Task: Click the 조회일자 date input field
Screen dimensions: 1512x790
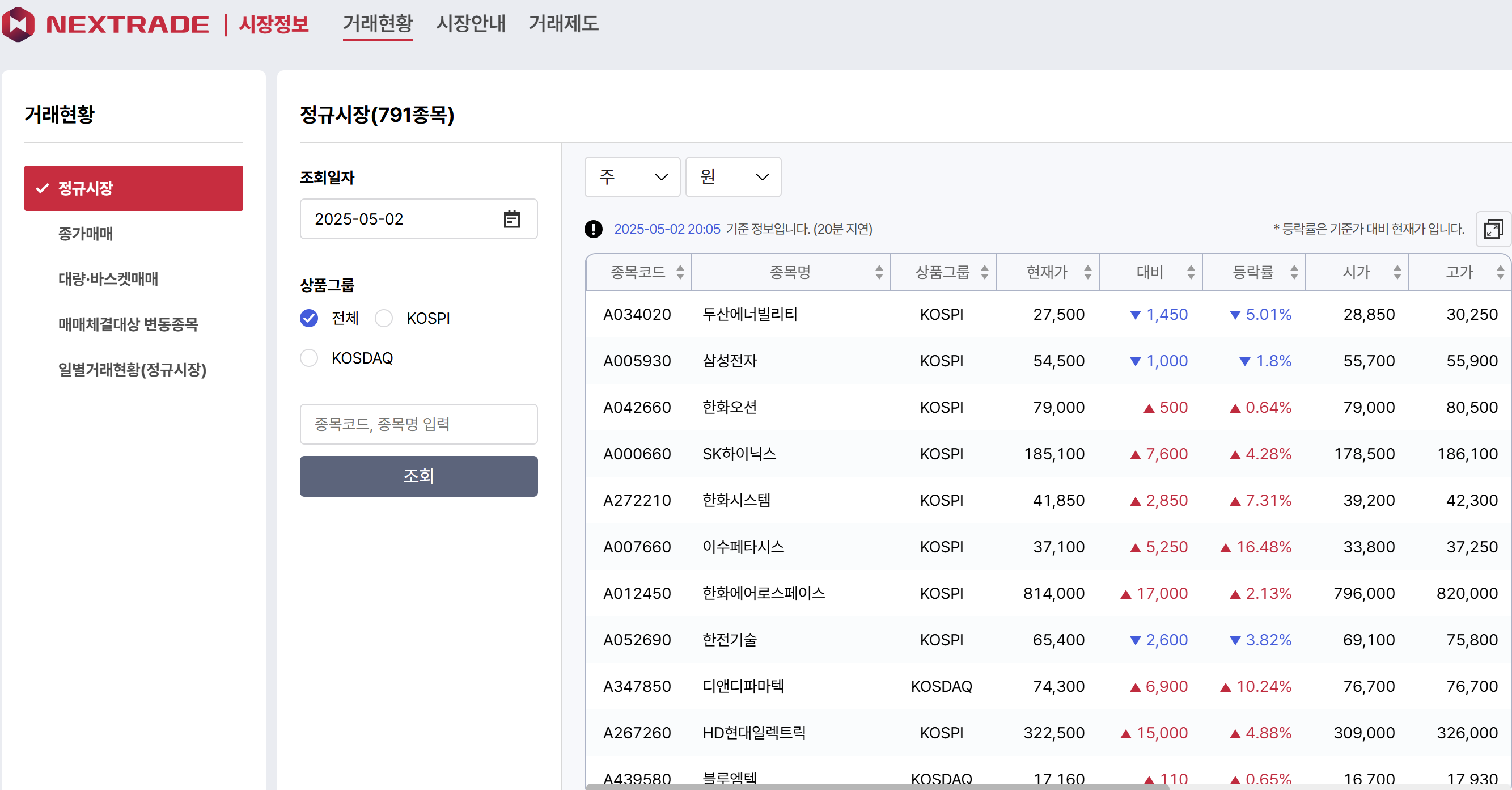Action: point(418,219)
